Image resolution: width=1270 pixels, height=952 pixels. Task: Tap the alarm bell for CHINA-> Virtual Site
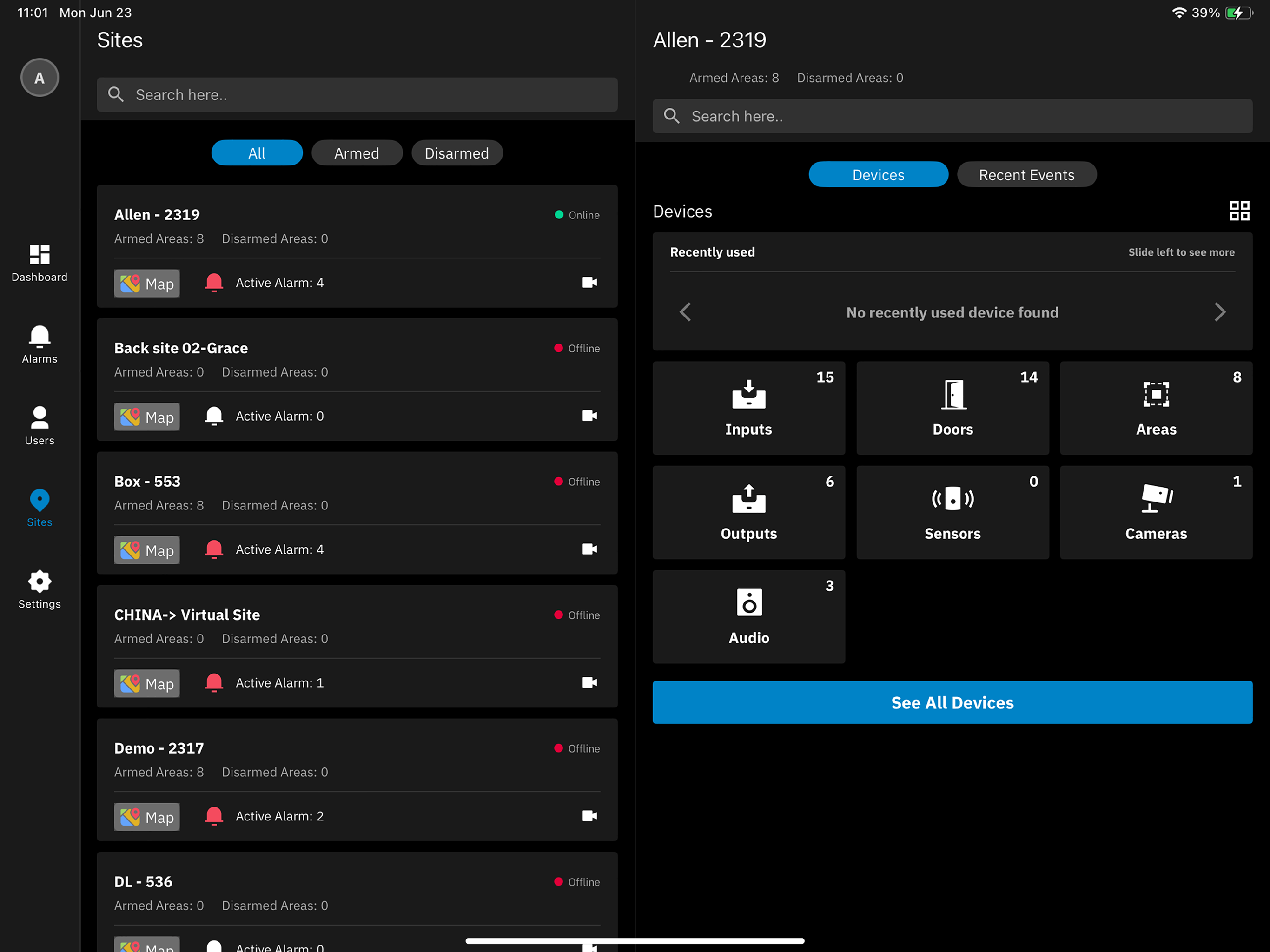214,683
